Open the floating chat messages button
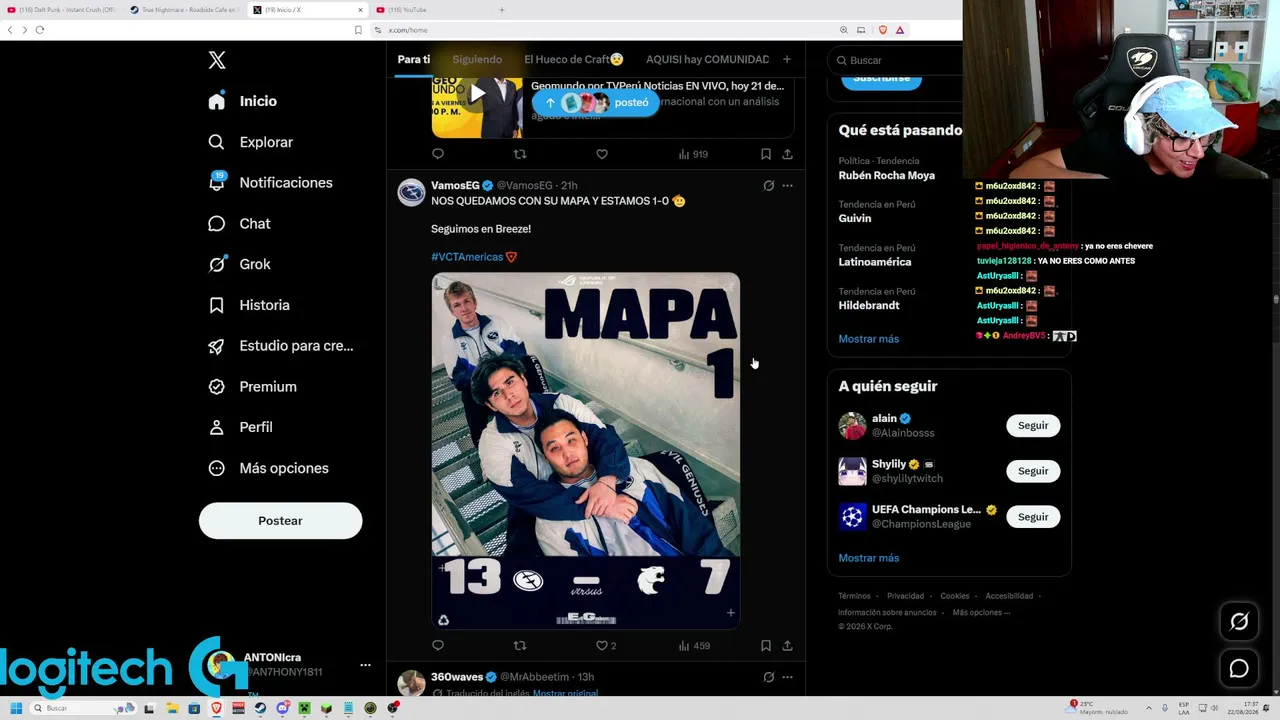The height and width of the screenshot is (720, 1280). click(x=1239, y=669)
